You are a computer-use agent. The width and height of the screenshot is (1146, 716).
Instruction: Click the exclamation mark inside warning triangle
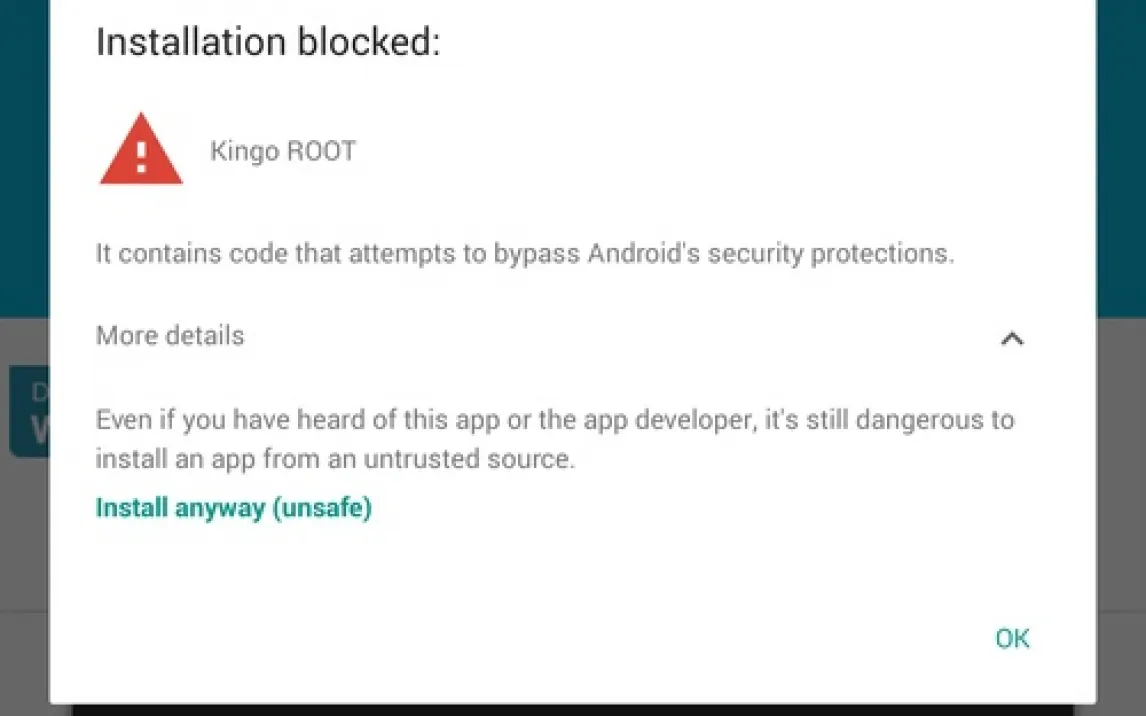(141, 156)
